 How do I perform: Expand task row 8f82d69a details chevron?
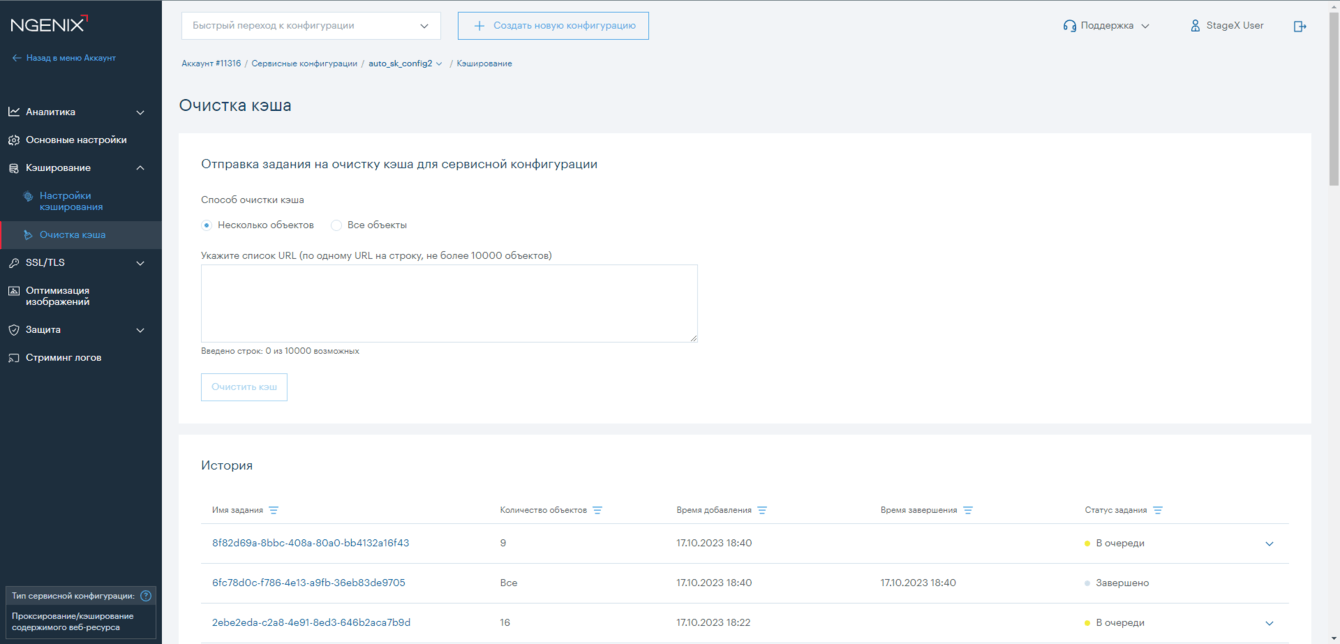tap(1269, 544)
